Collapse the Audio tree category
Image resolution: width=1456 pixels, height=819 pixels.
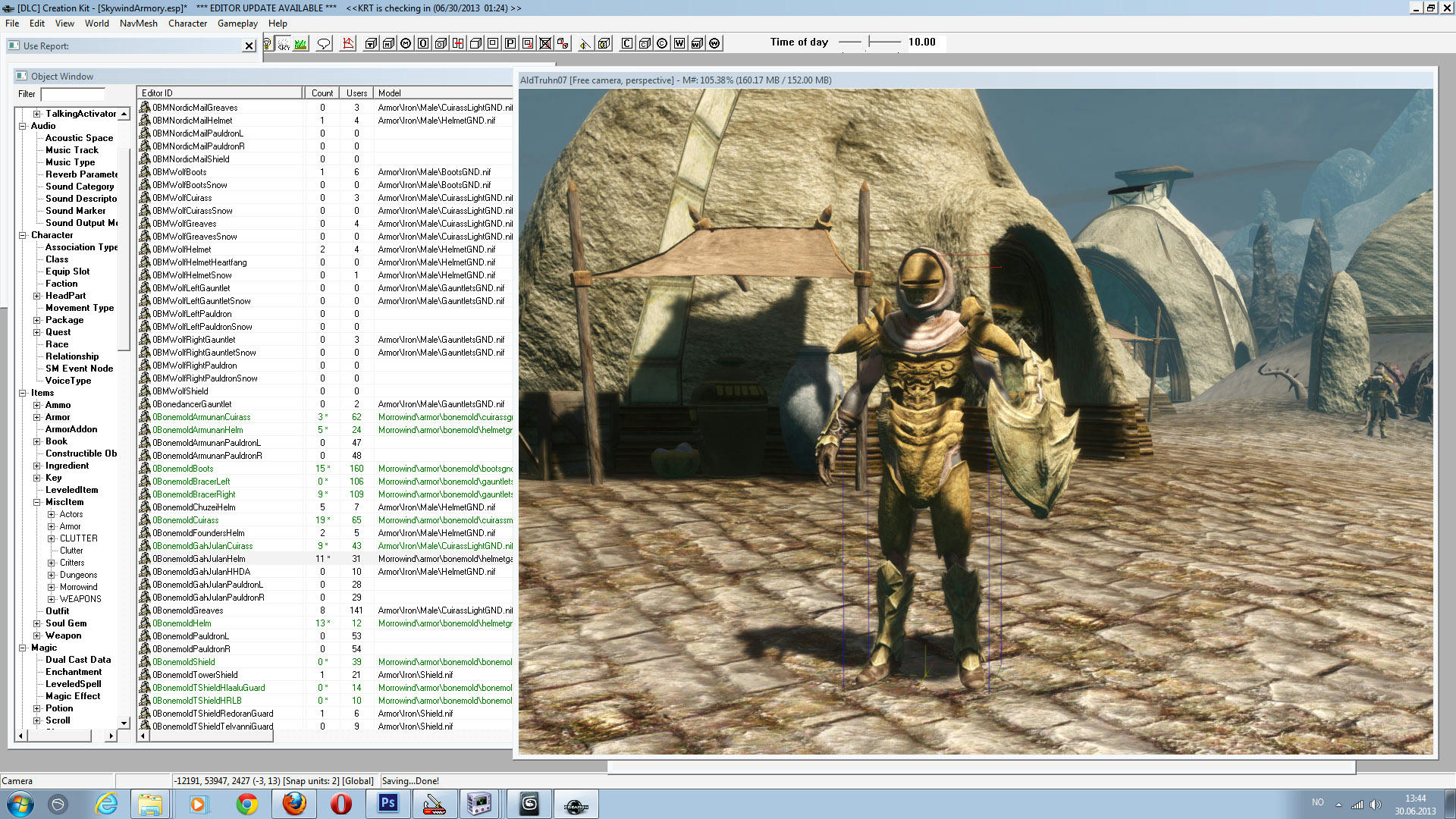23,126
